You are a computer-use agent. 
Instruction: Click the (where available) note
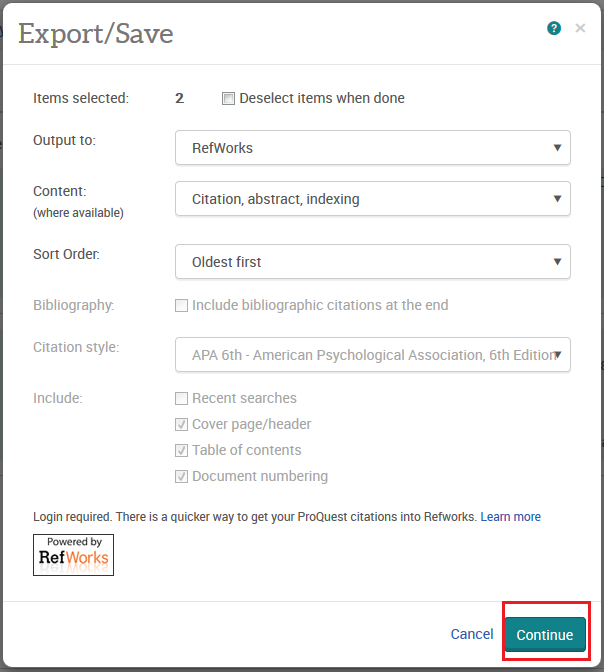point(78,213)
